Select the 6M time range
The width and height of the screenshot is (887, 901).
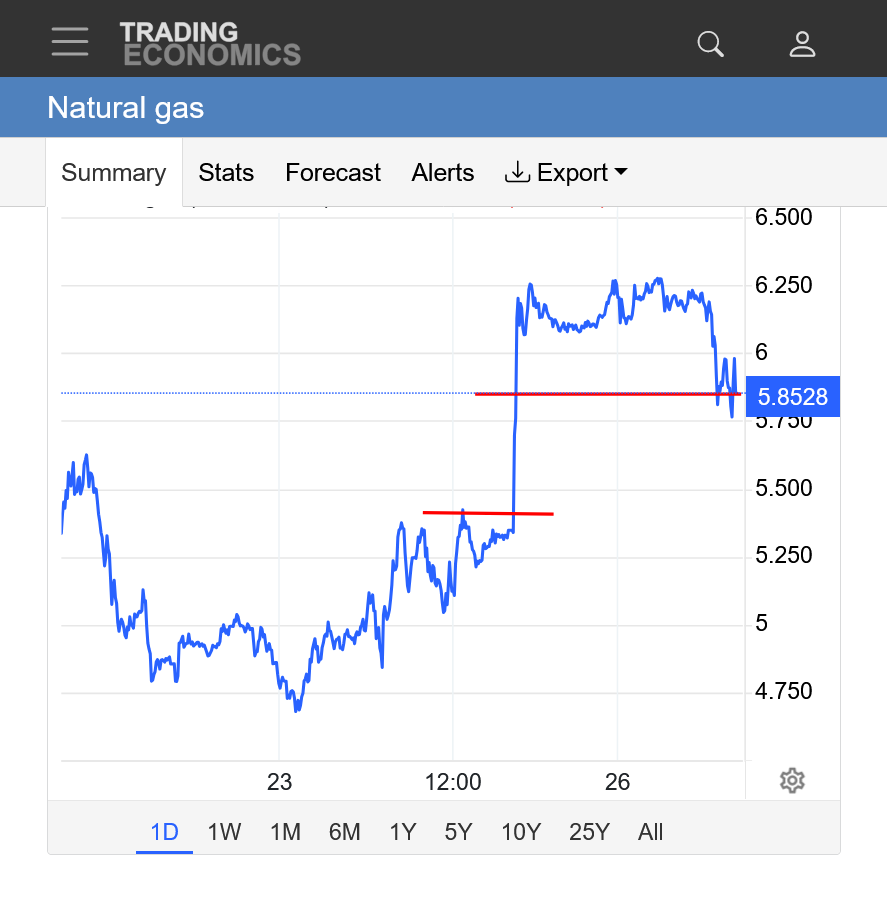[x=344, y=832]
